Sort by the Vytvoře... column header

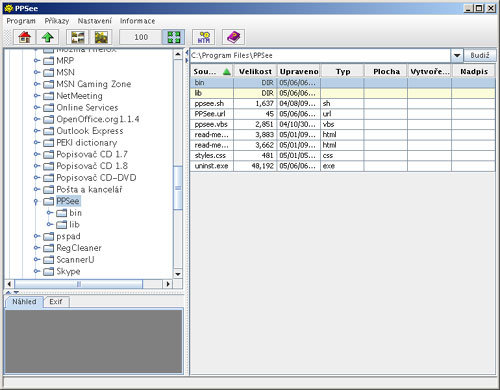[430, 71]
